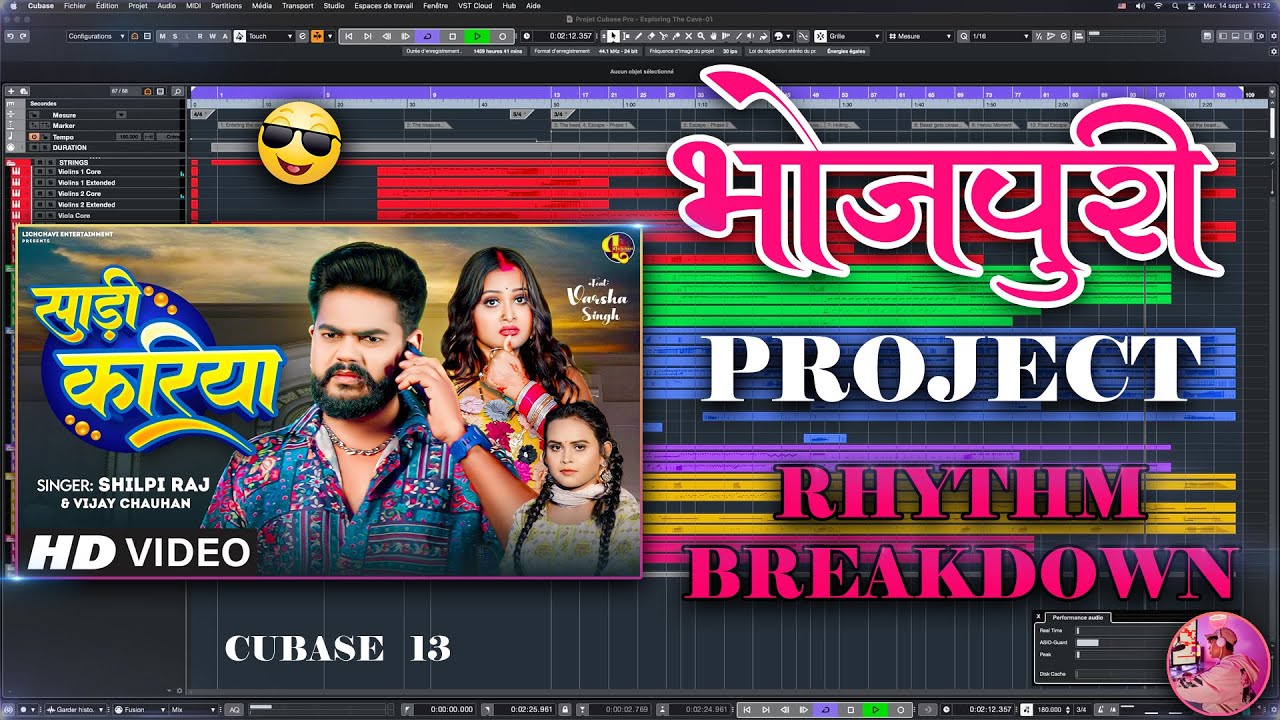This screenshot has height=720, width=1280.
Task: Activate the Tempo track orange button
Action: tap(34, 137)
